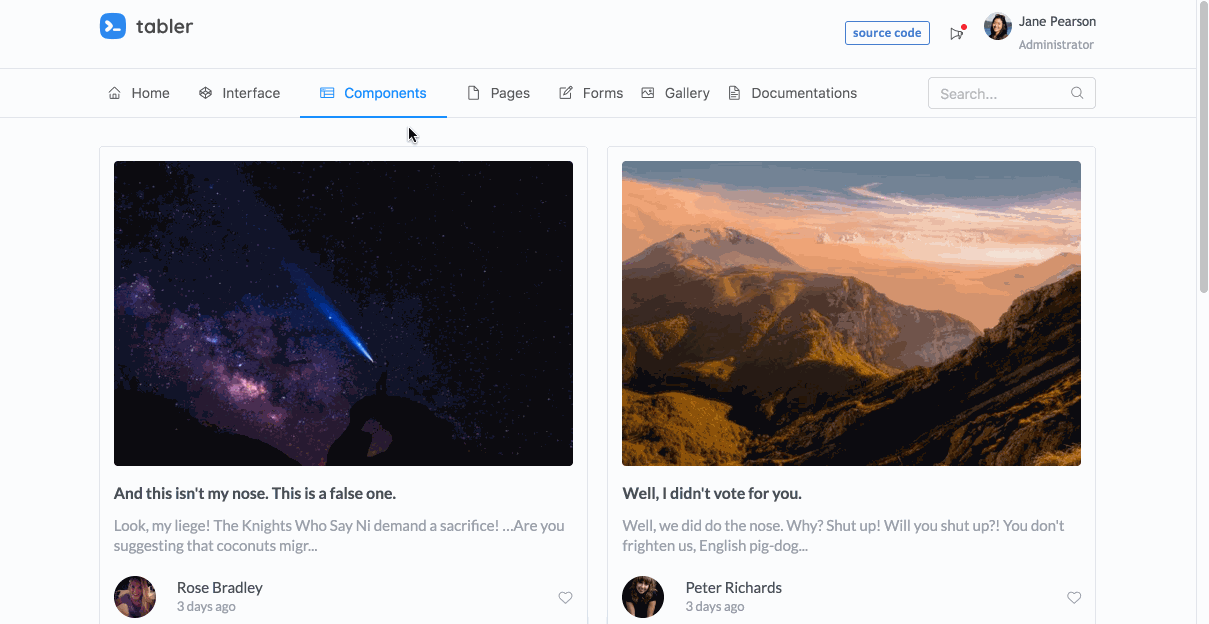Click Rose Bradley author name
The width and height of the screenshot is (1209, 624).
[x=220, y=587]
